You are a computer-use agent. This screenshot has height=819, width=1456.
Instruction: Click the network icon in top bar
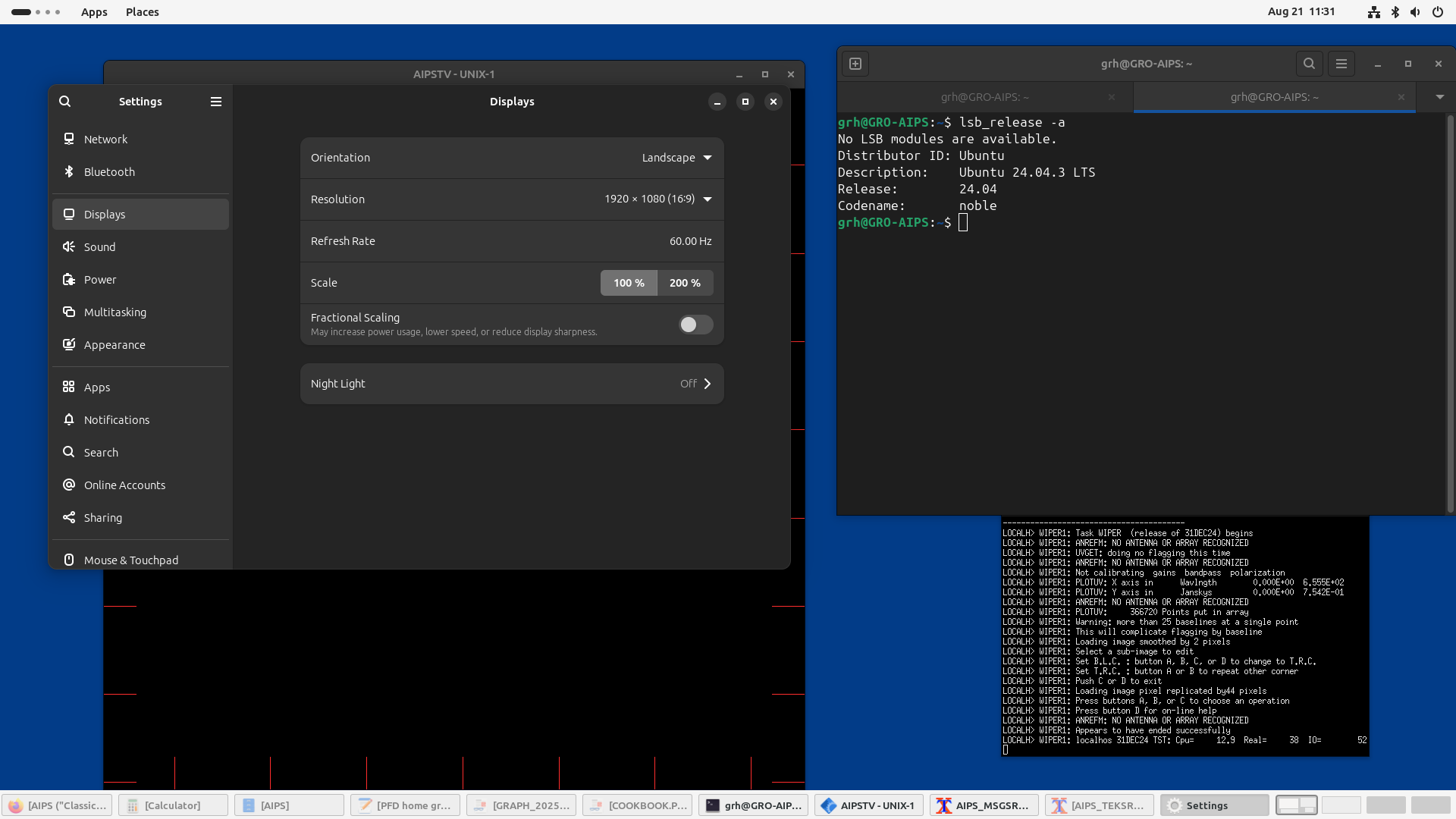click(1373, 12)
